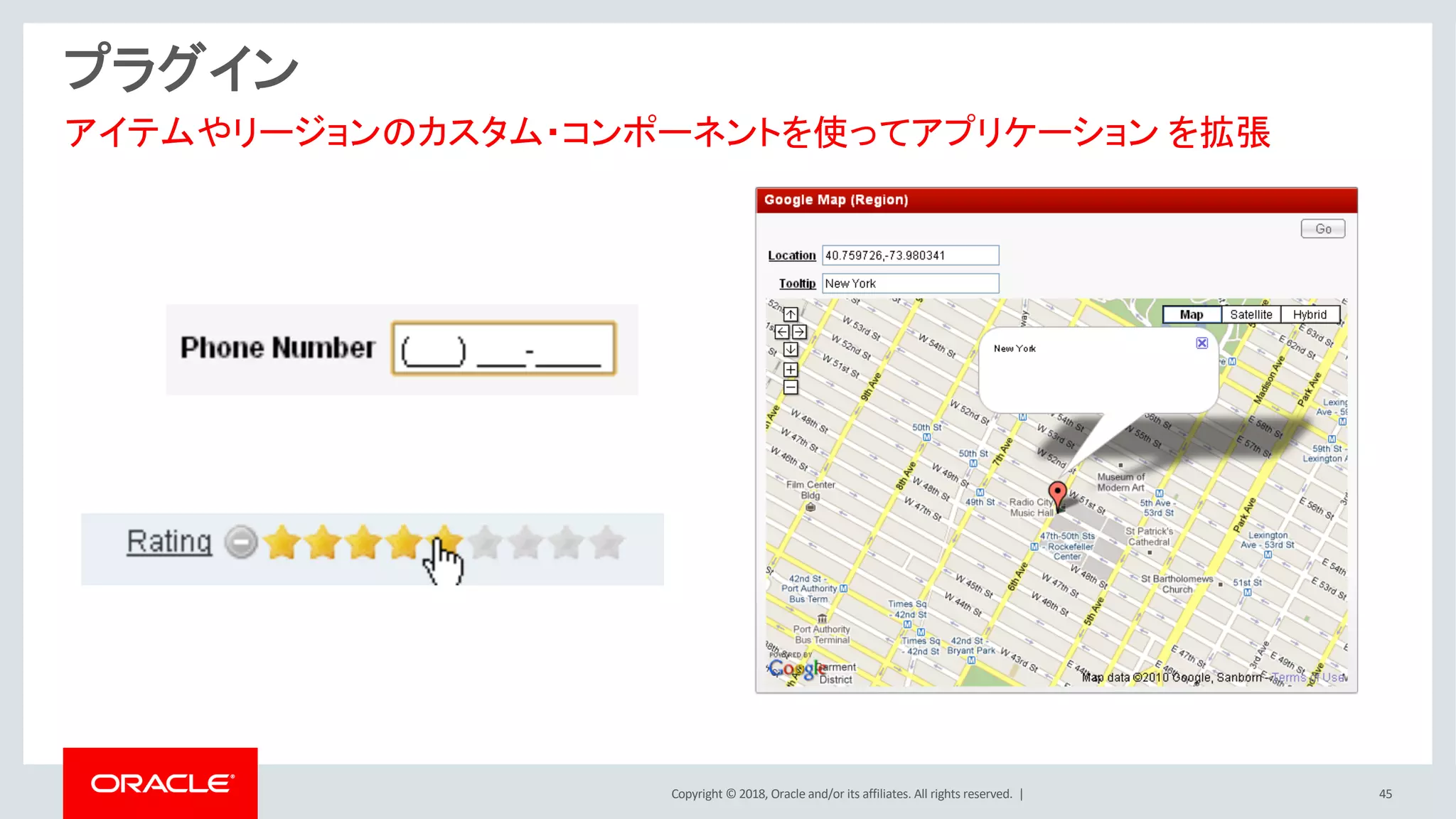The width and height of the screenshot is (1456, 819).
Task: Select the seventh rating star
Action: [x=526, y=542]
